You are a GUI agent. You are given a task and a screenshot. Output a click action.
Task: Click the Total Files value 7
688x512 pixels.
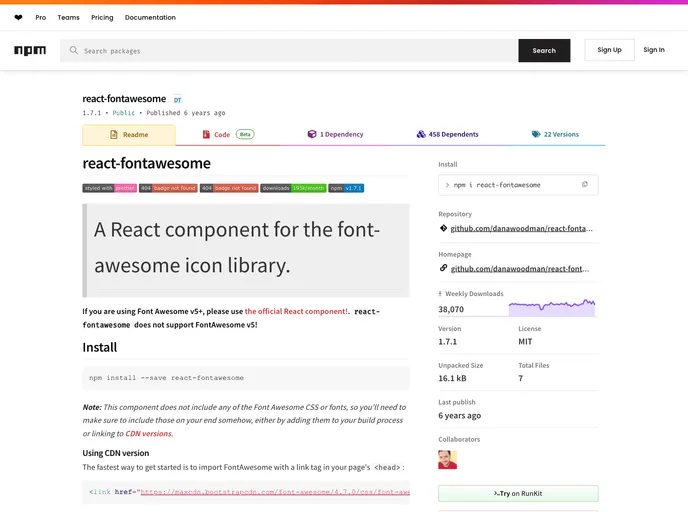click(520, 378)
